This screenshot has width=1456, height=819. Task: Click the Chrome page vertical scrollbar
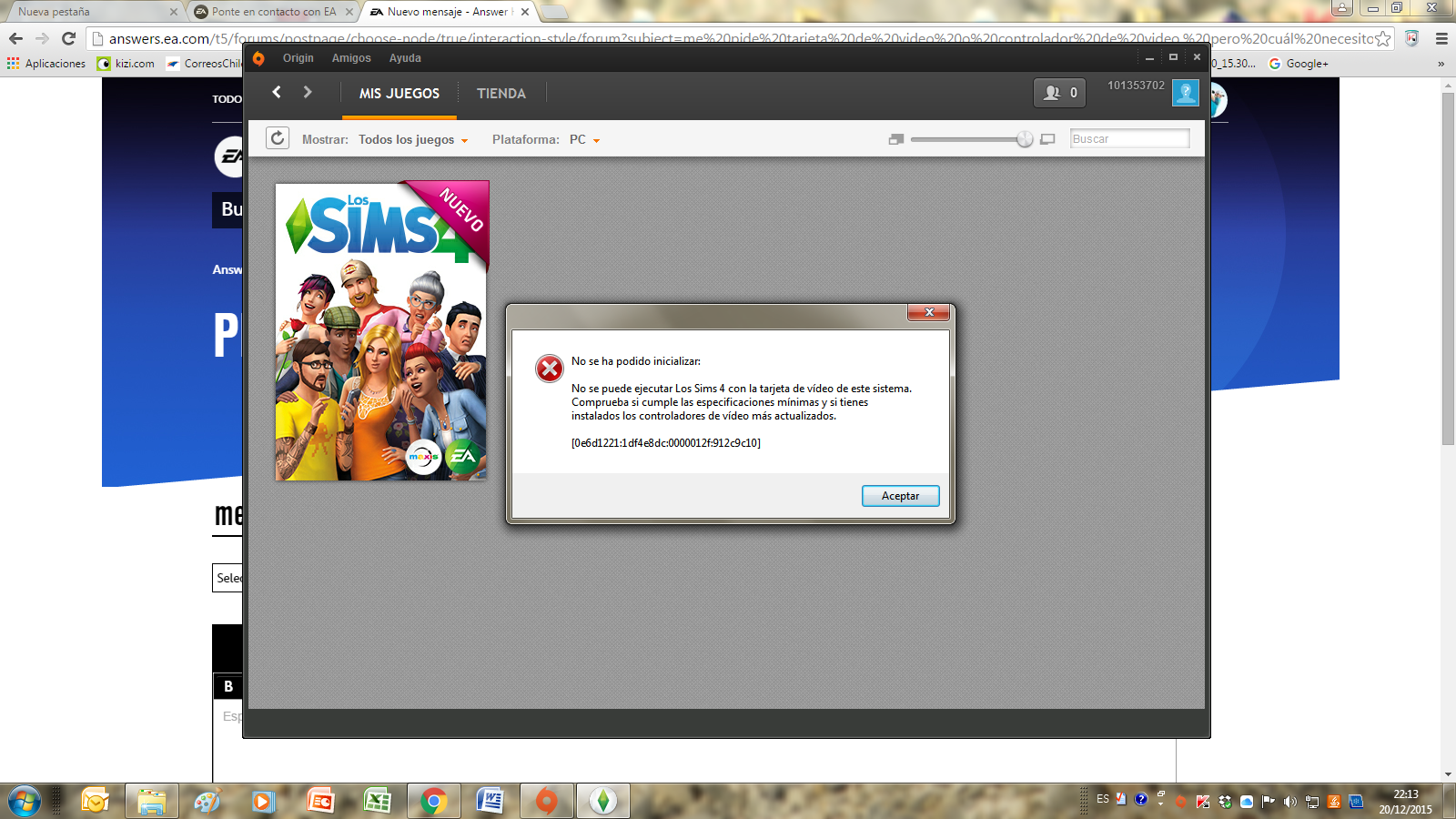[1448, 268]
